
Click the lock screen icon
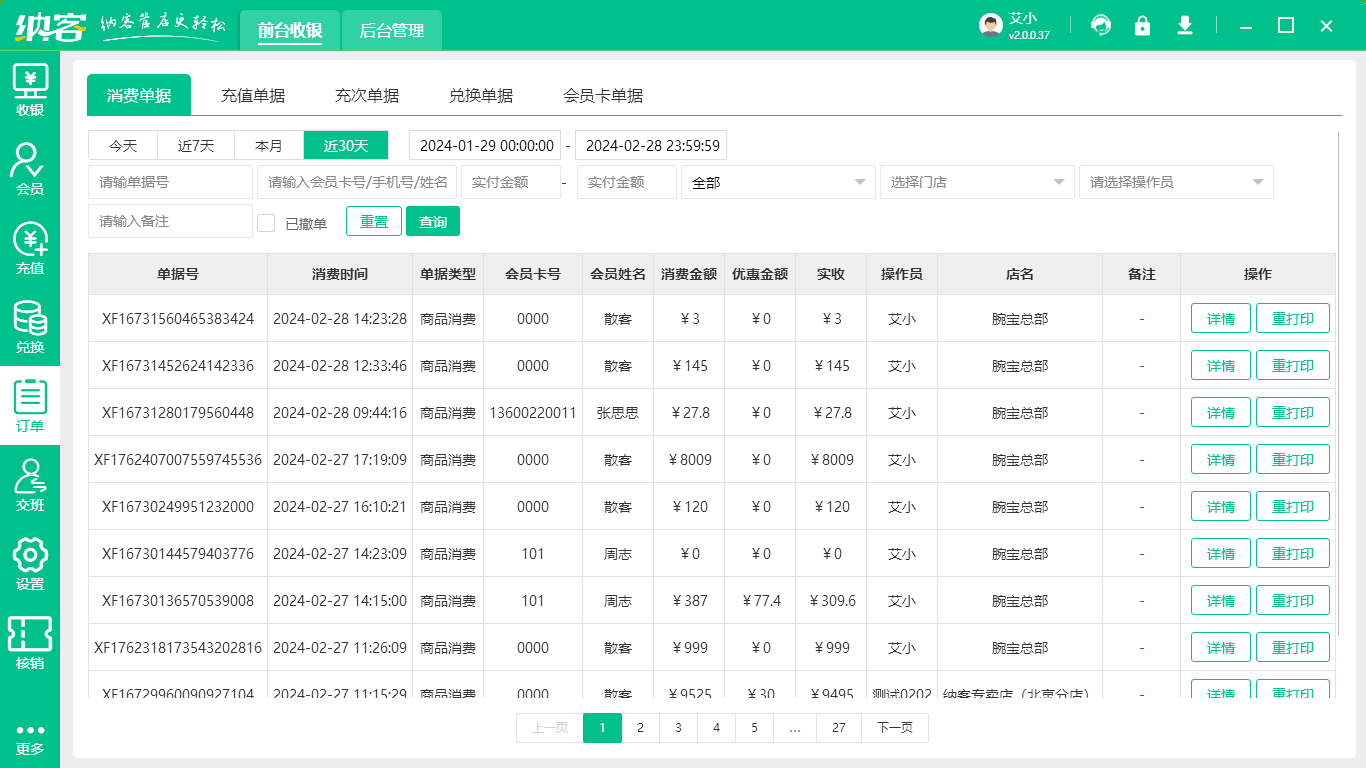coord(1142,25)
